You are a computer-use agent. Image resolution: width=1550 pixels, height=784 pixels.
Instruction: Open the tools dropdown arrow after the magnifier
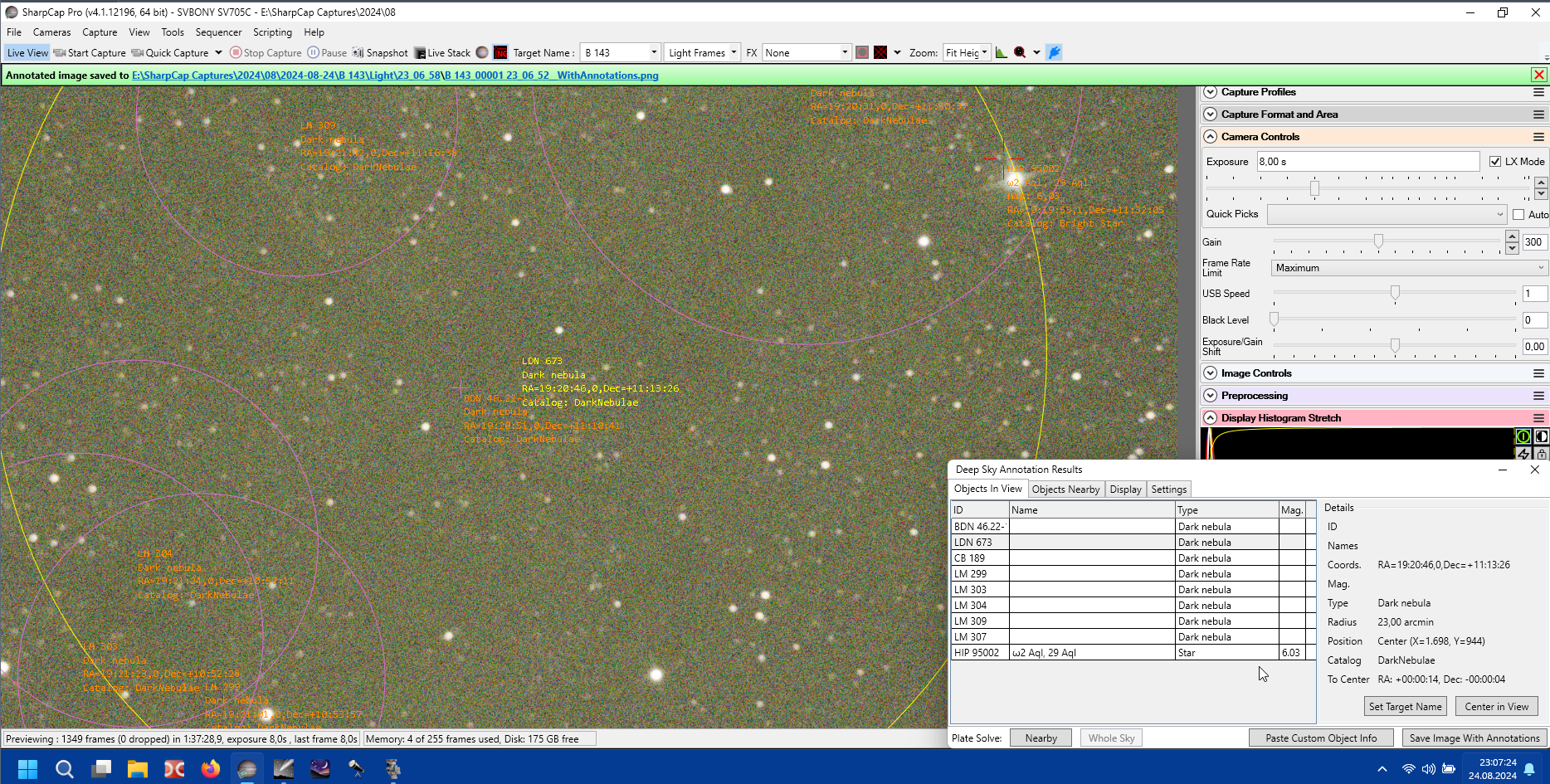[1036, 52]
